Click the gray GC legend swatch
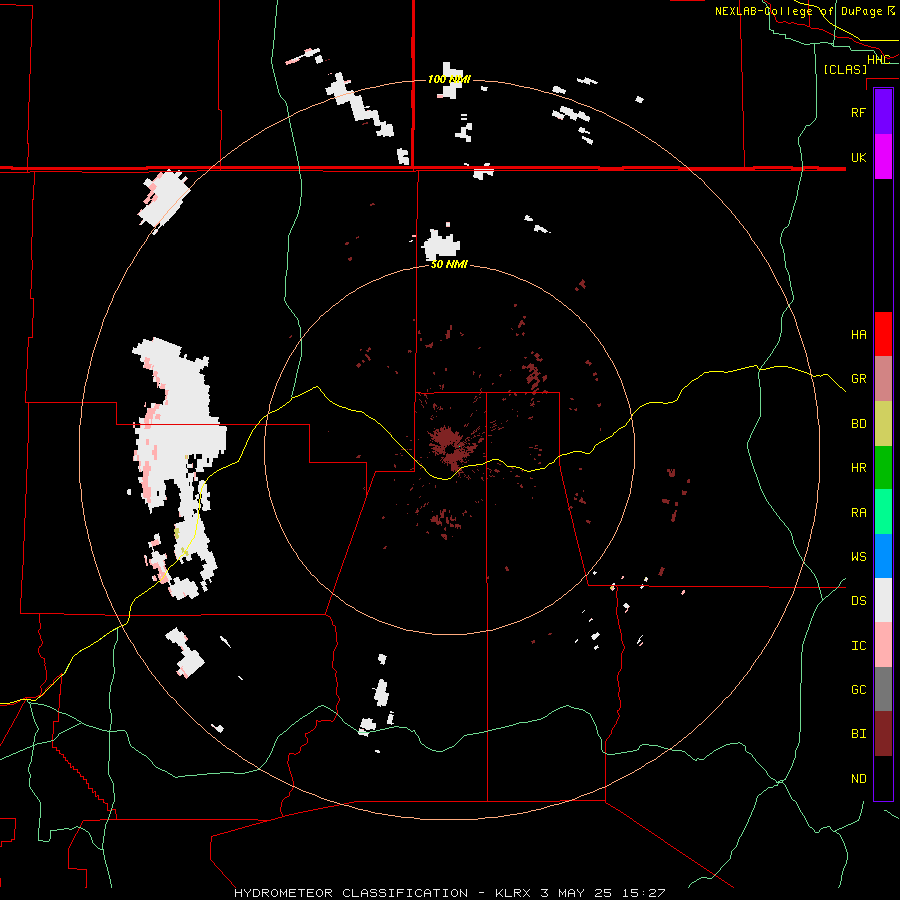Viewport: 900px width, 900px height. pyautogui.click(x=883, y=689)
